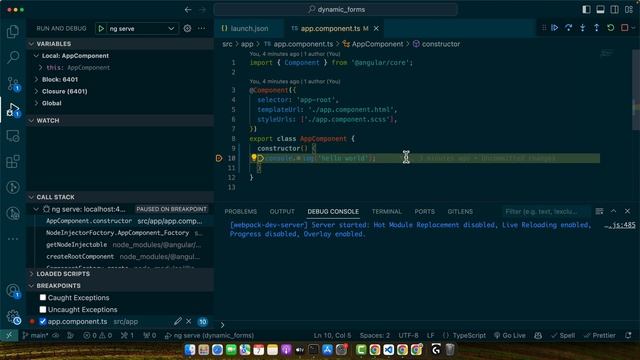Continue execution in debug toolbar
The height and width of the screenshot is (360, 640).
point(555,28)
